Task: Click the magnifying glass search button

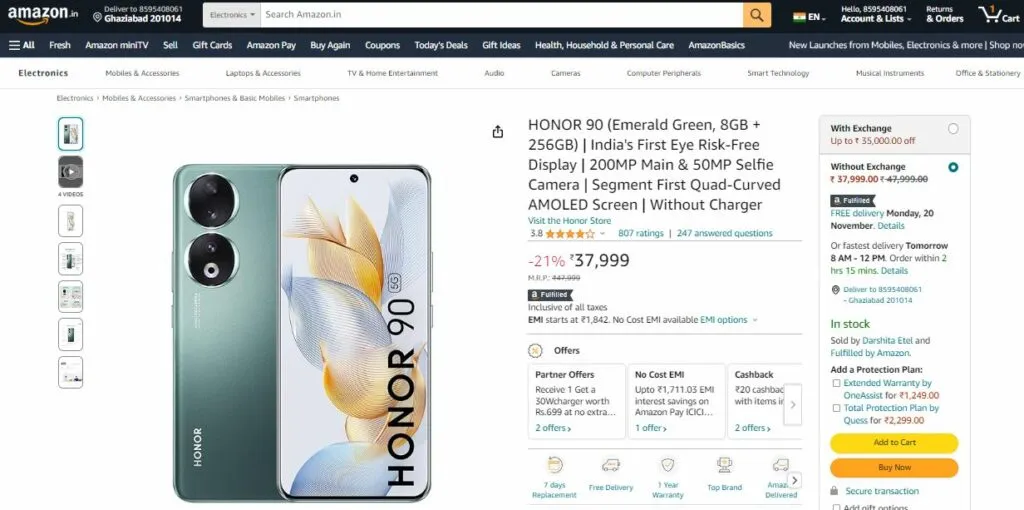Action: (x=756, y=14)
